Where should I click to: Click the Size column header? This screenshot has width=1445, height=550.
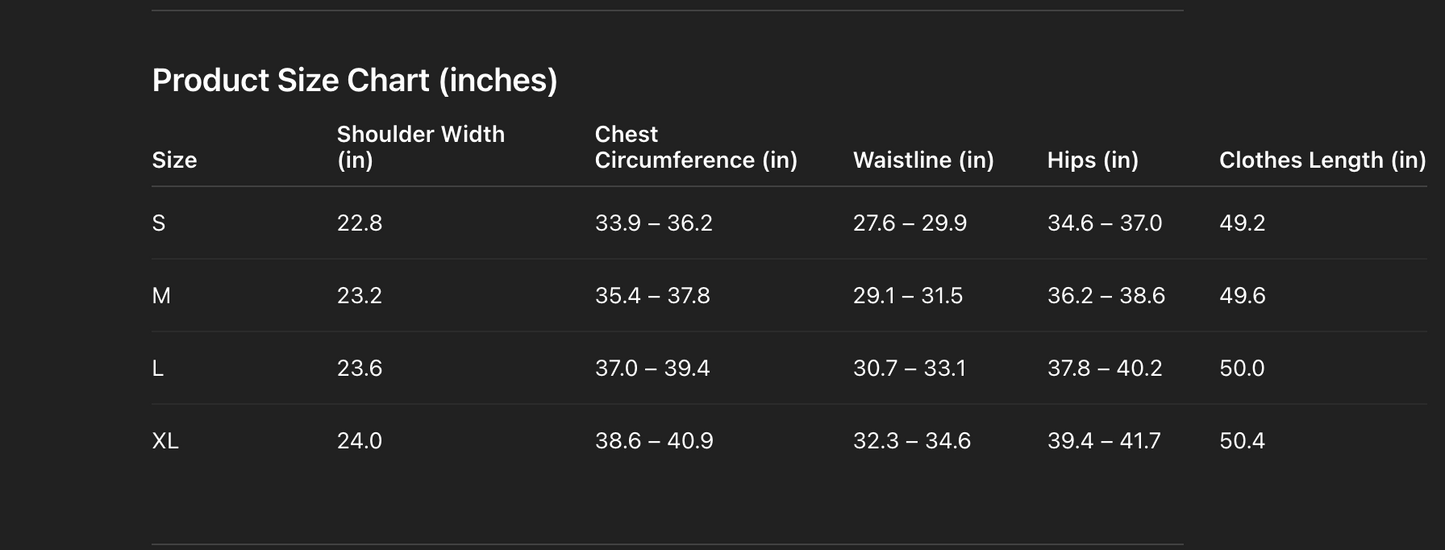pos(174,160)
